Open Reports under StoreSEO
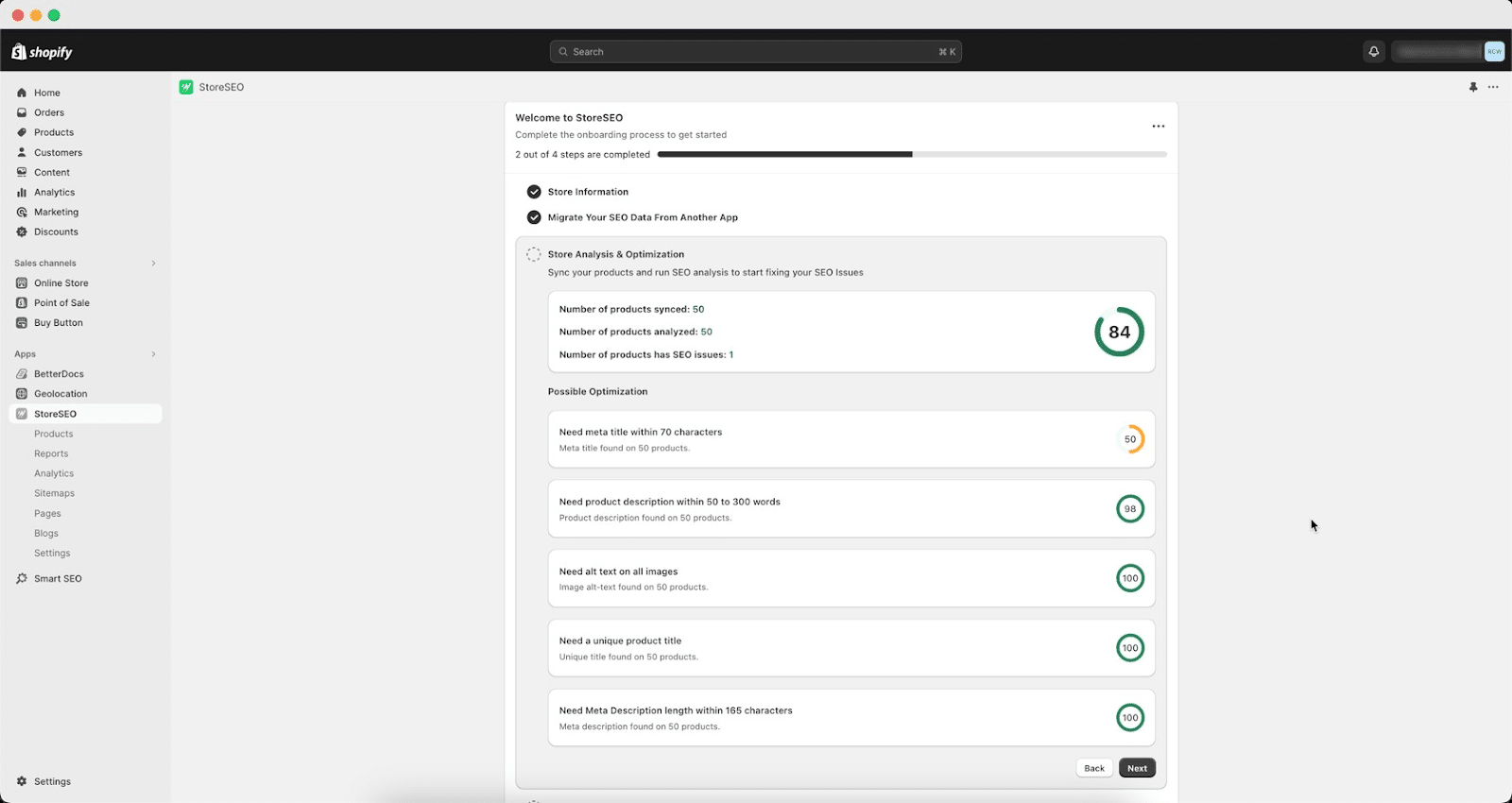 pos(51,453)
